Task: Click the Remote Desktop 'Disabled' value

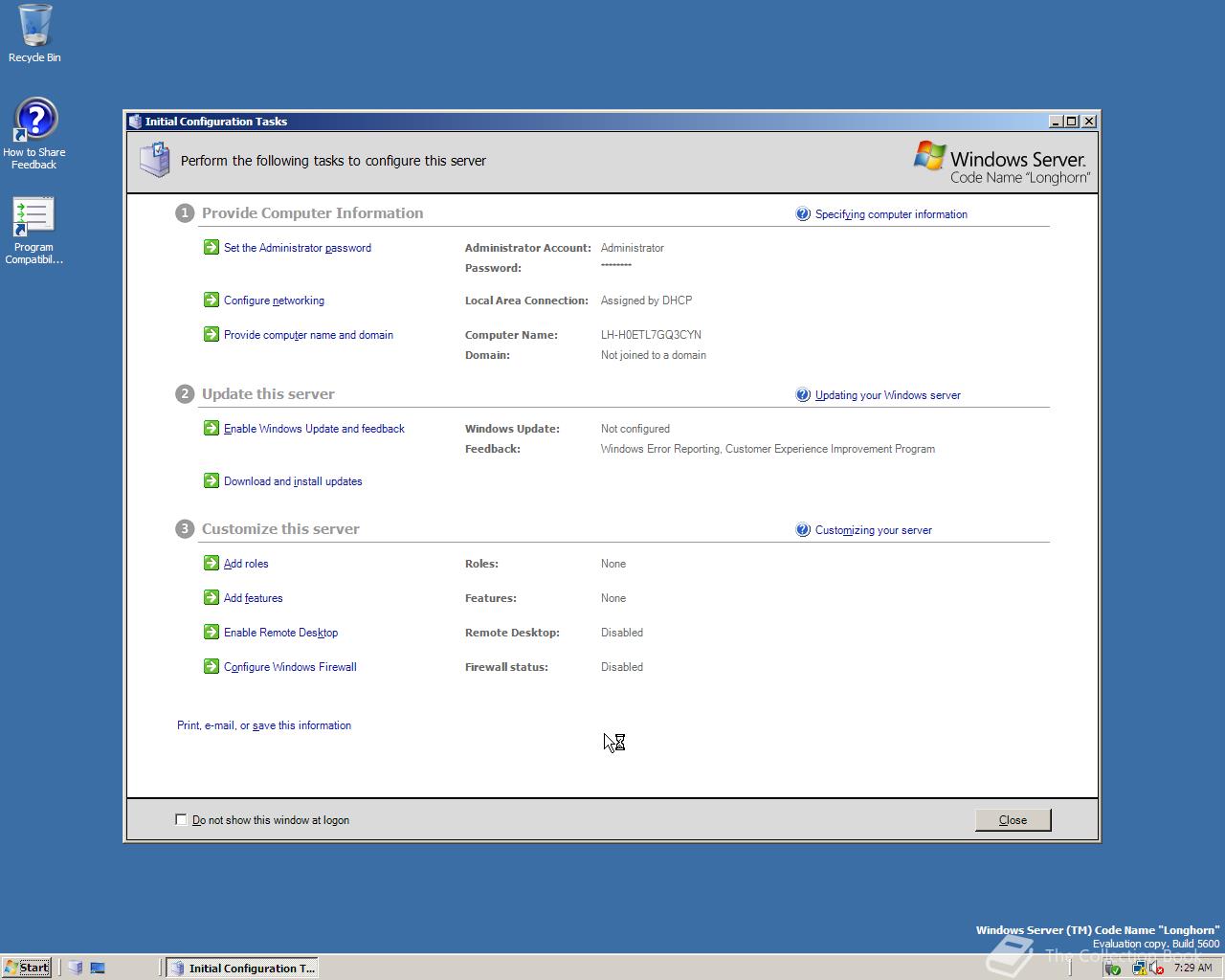Action: (x=621, y=633)
